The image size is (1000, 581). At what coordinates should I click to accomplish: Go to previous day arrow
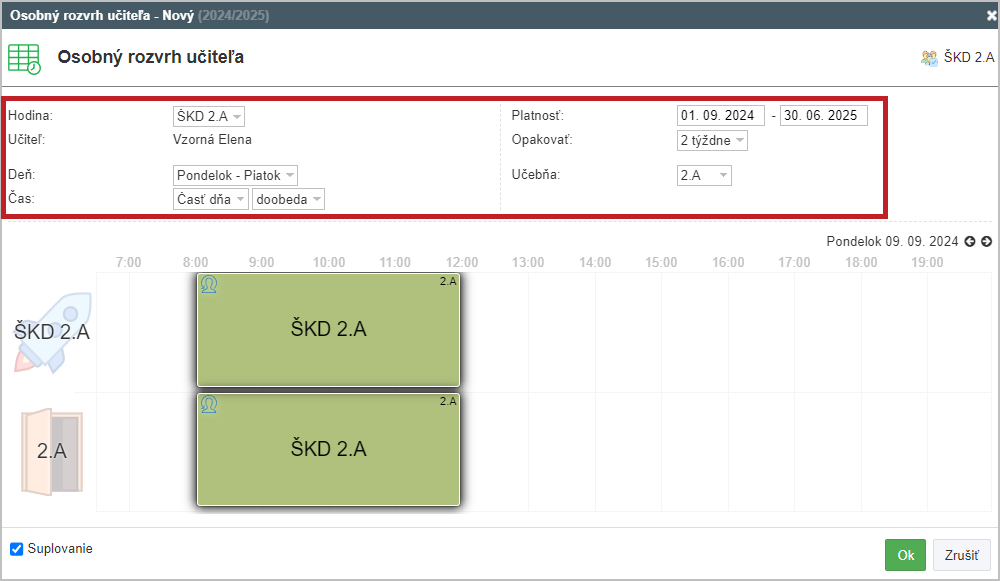tap(970, 242)
